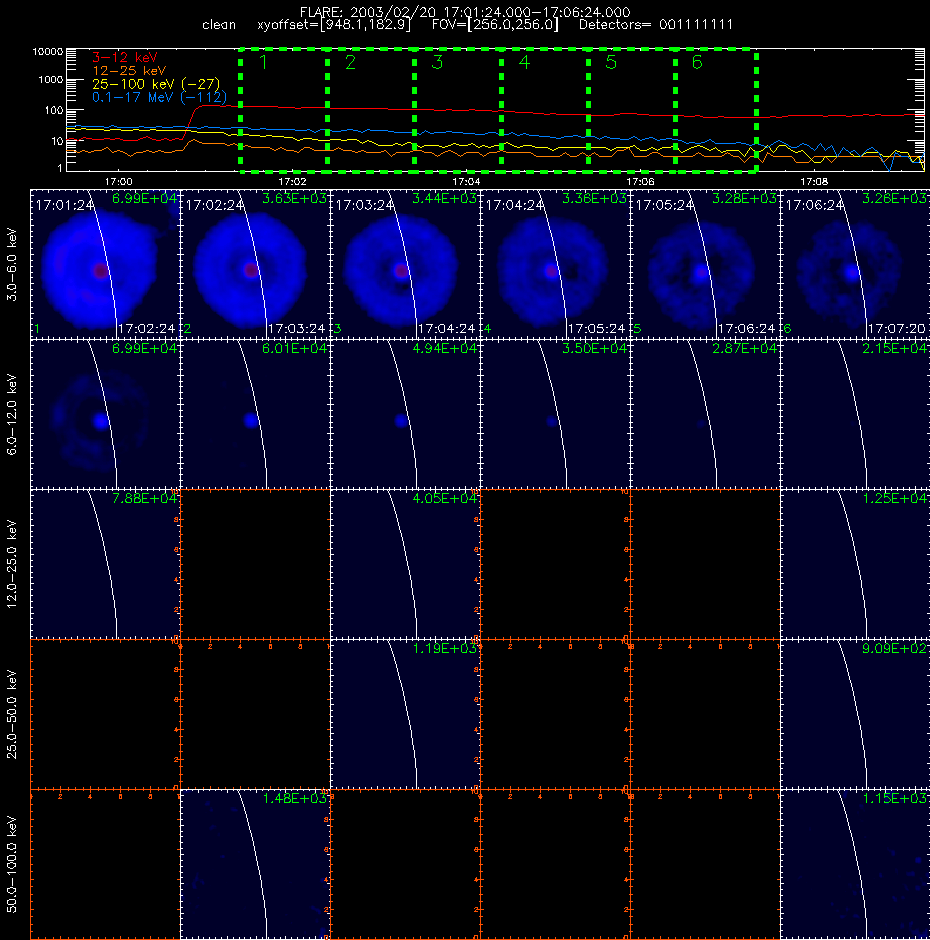Open the 3-6 keV image starting 17:04:24
Screen dimensions: 930x940
[x=555, y=264]
